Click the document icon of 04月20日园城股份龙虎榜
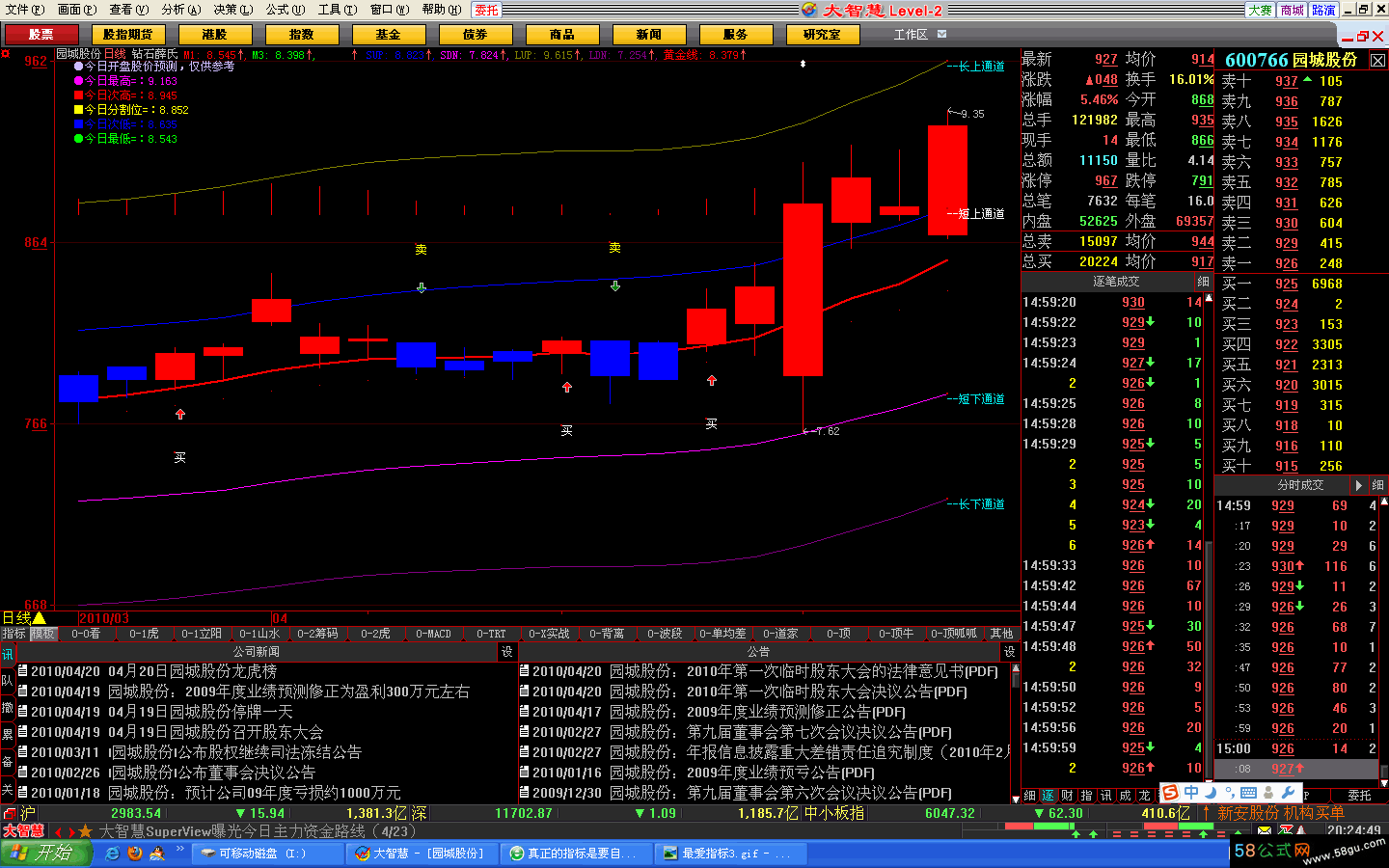Viewport: 1389px width, 868px height. point(23,670)
